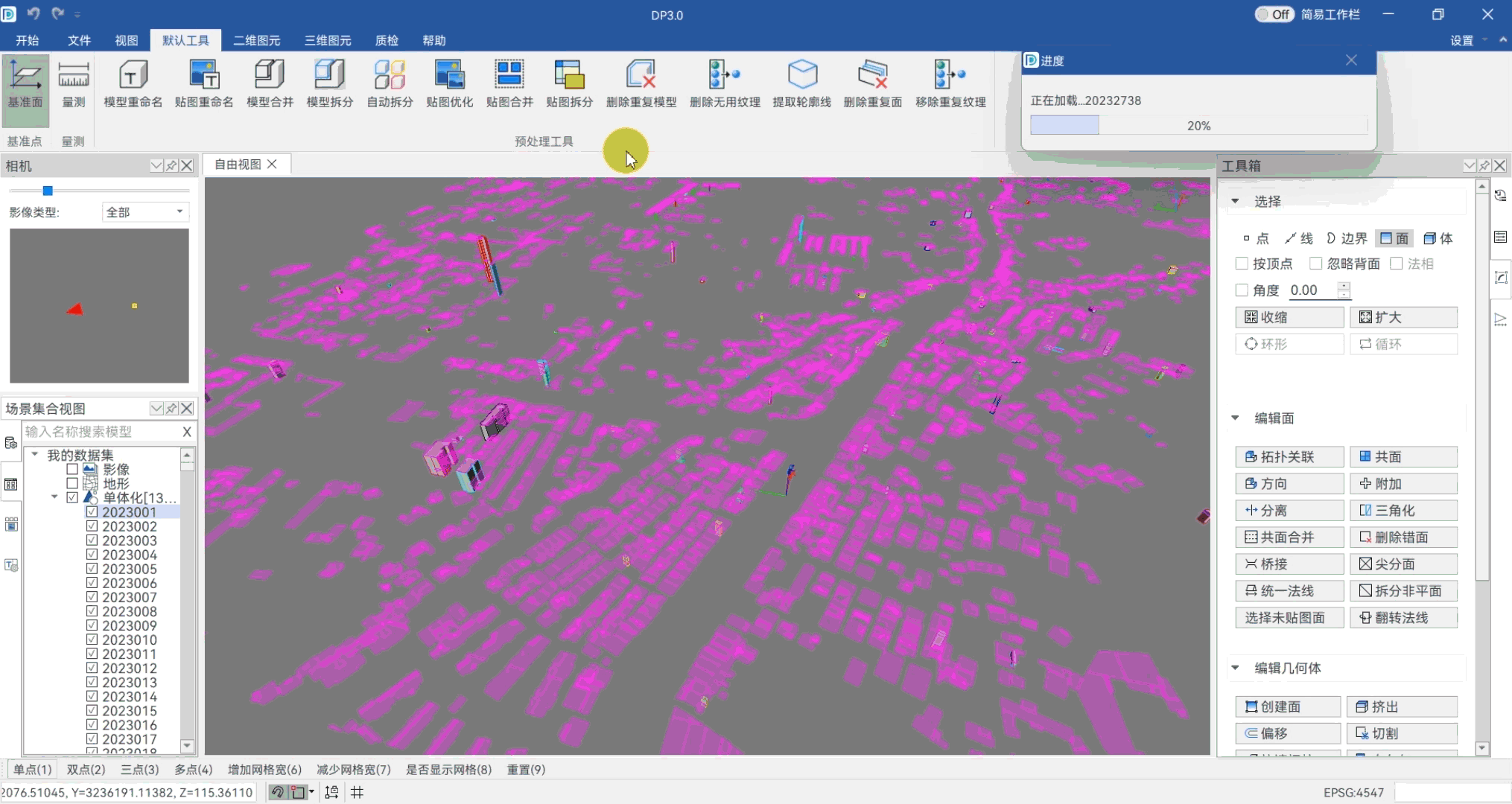Enable the 按顶点 checkbox
Screen dimensions: 1512x804
coord(1242,264)
